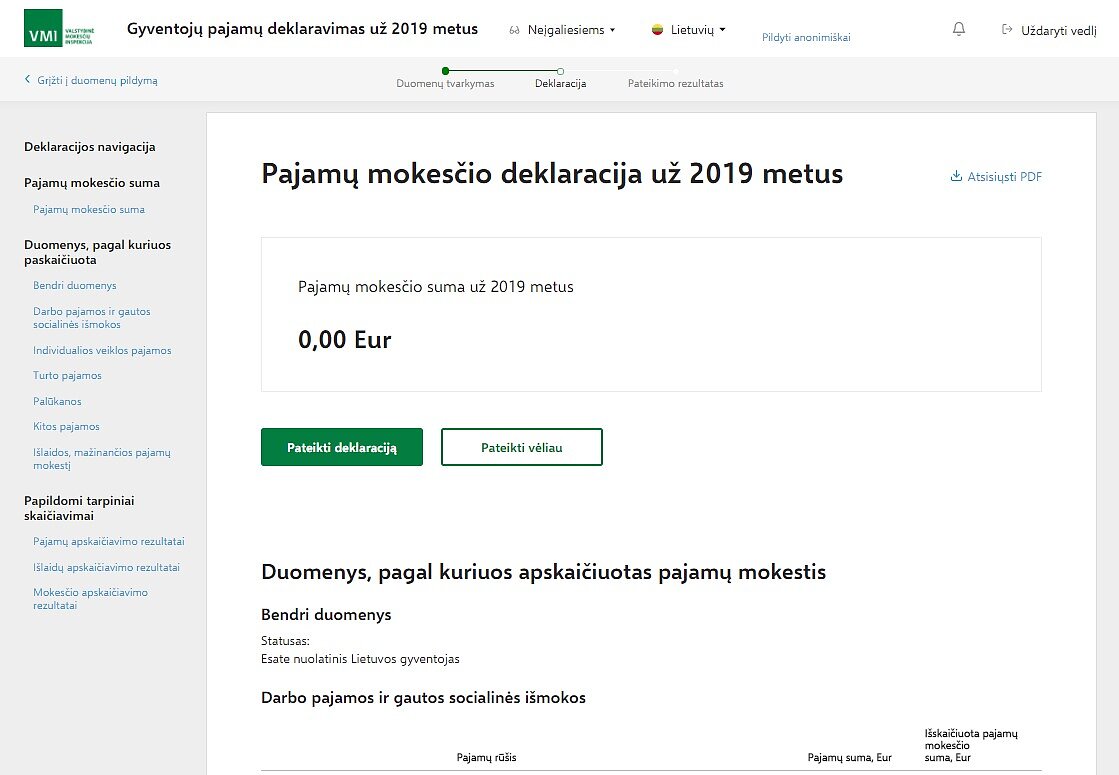Open the Neįgaliesiems accessibility dropdown
This screenshot has height=775, width=1119.
point(565,30)
